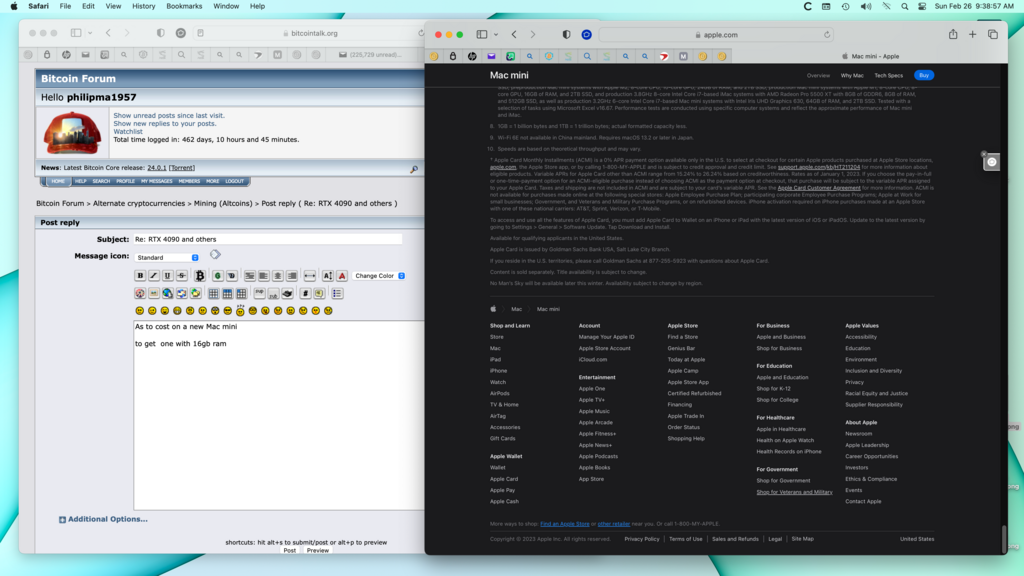Insert a horizontal rule in the post editor
Viewport: 1024px width, 576px height.
310,276
